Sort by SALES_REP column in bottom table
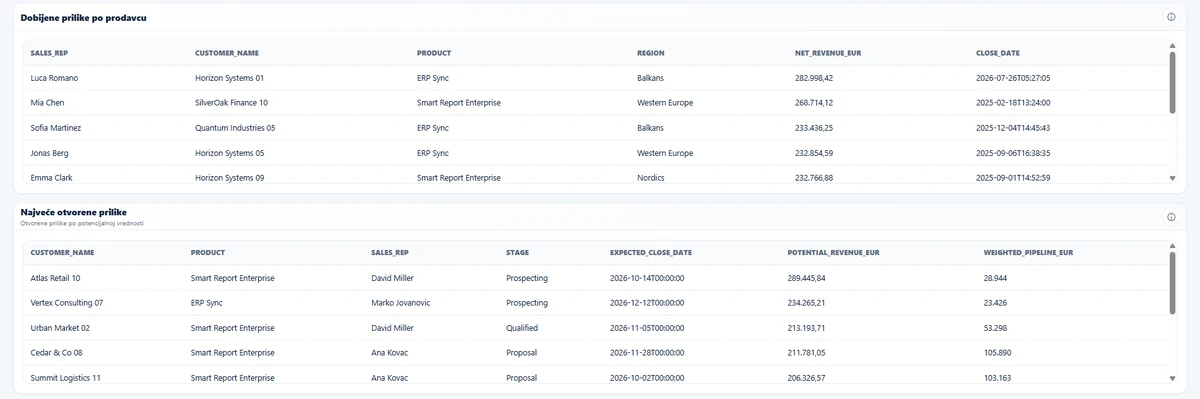This screenshot has width=1200, height=399. [390, 253]
